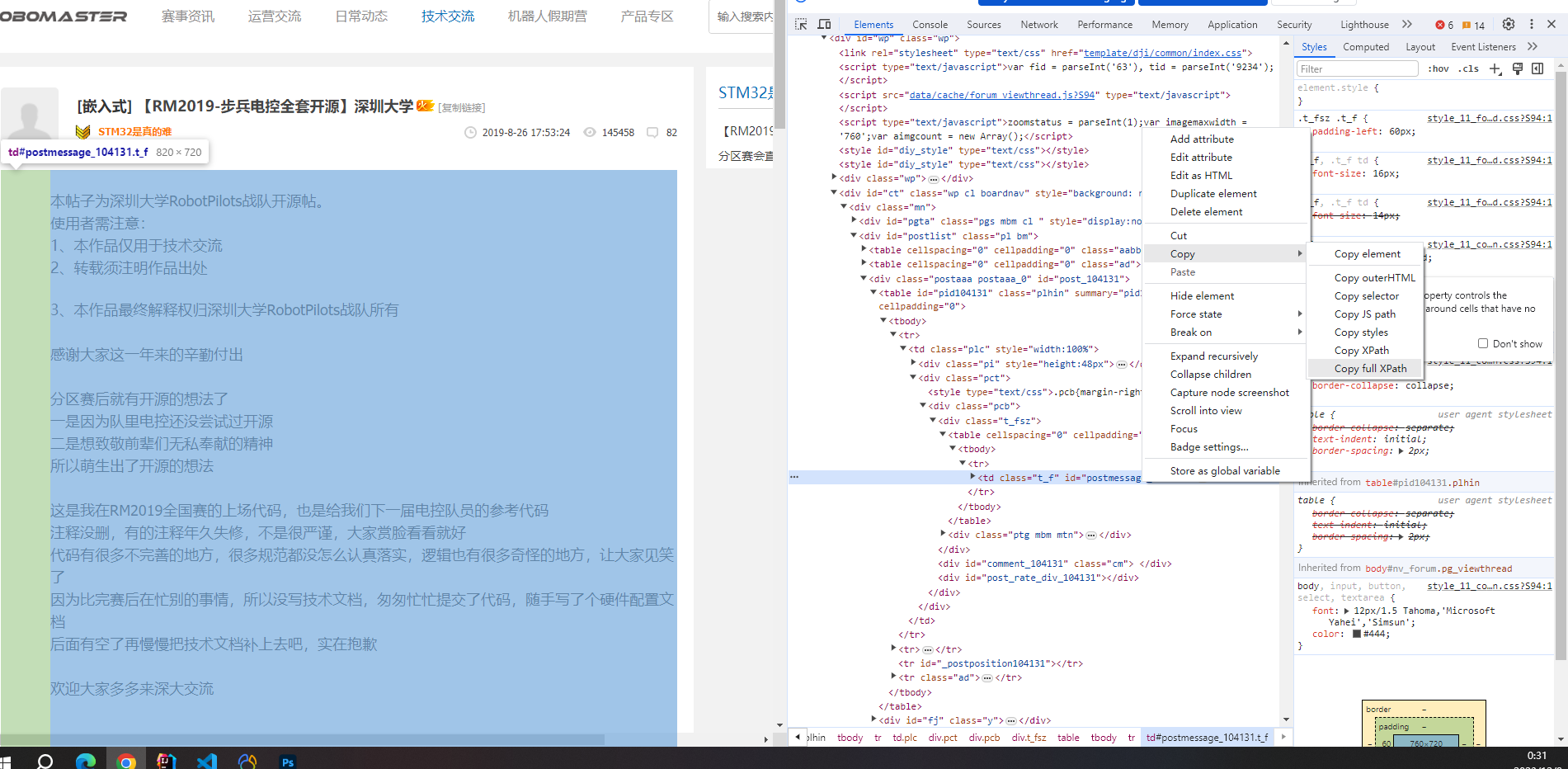Open forum_viewthread.js source link
The image size is (1568, 769).
click(1001, 95)
